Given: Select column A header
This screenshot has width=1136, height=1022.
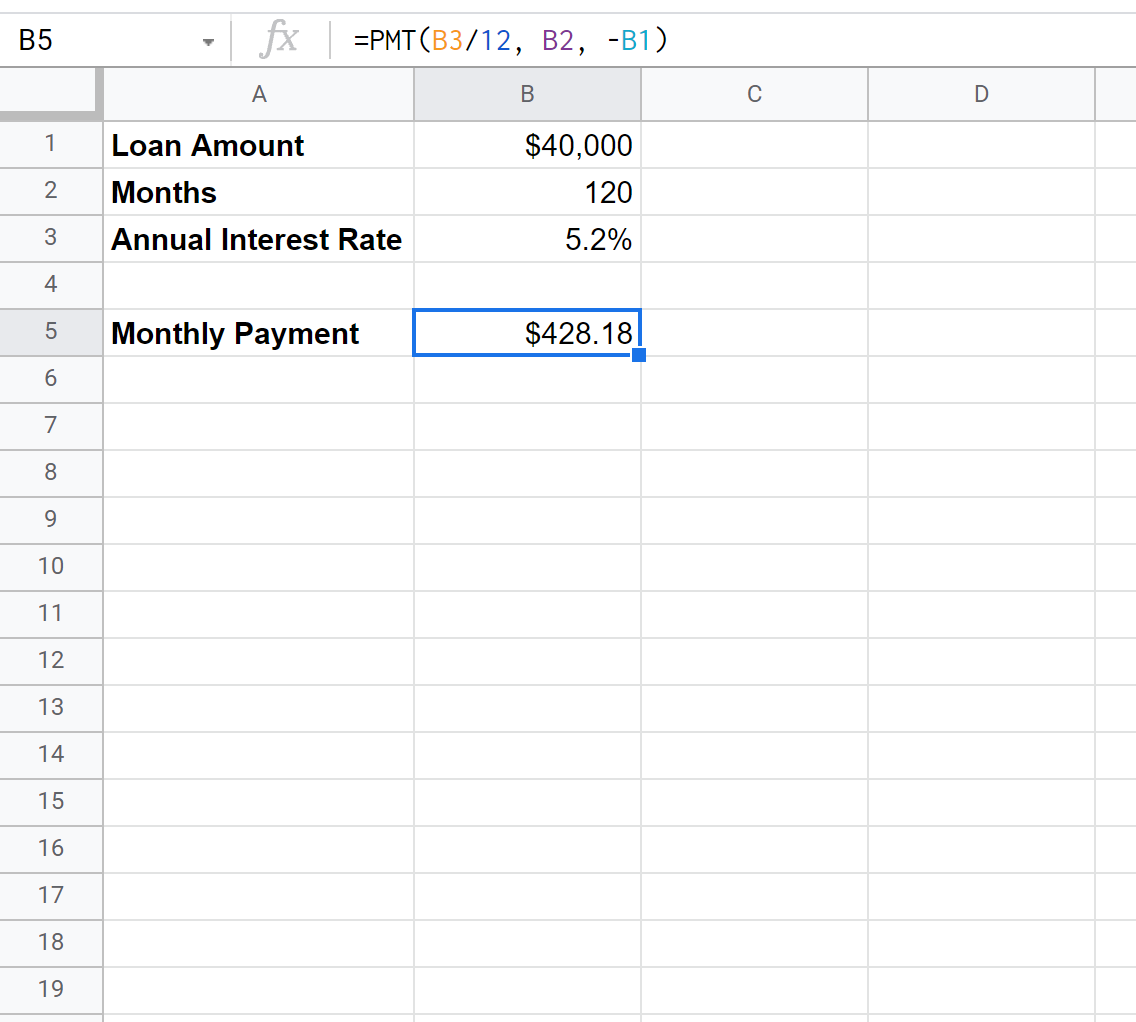Looking at the screenshot, I should tap(259, 94).
